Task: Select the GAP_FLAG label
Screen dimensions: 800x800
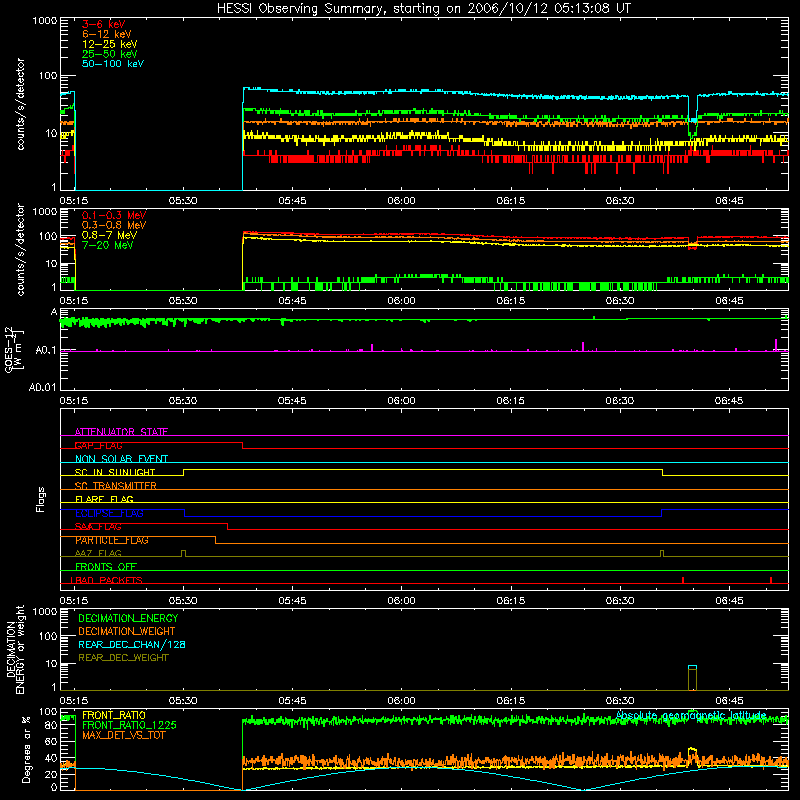Action: pyautogui.click(x=98, y=445)
